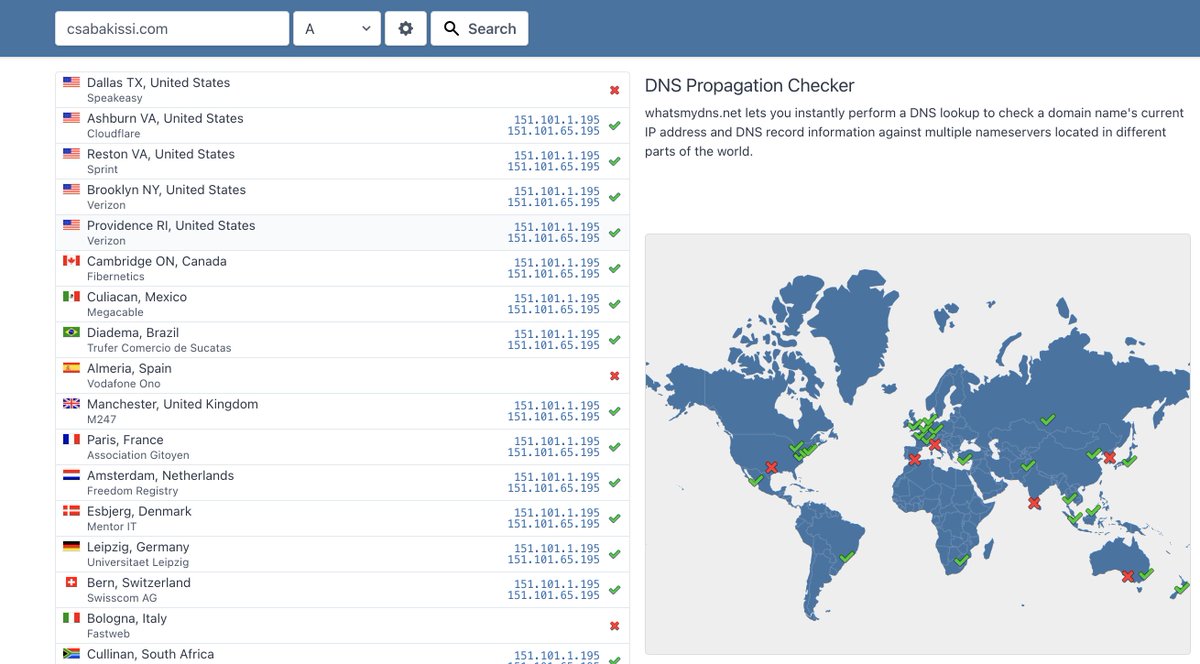Click the green check for Culiacan, Mexico
Screen dimensions: 1200x664
click(614, 304)
